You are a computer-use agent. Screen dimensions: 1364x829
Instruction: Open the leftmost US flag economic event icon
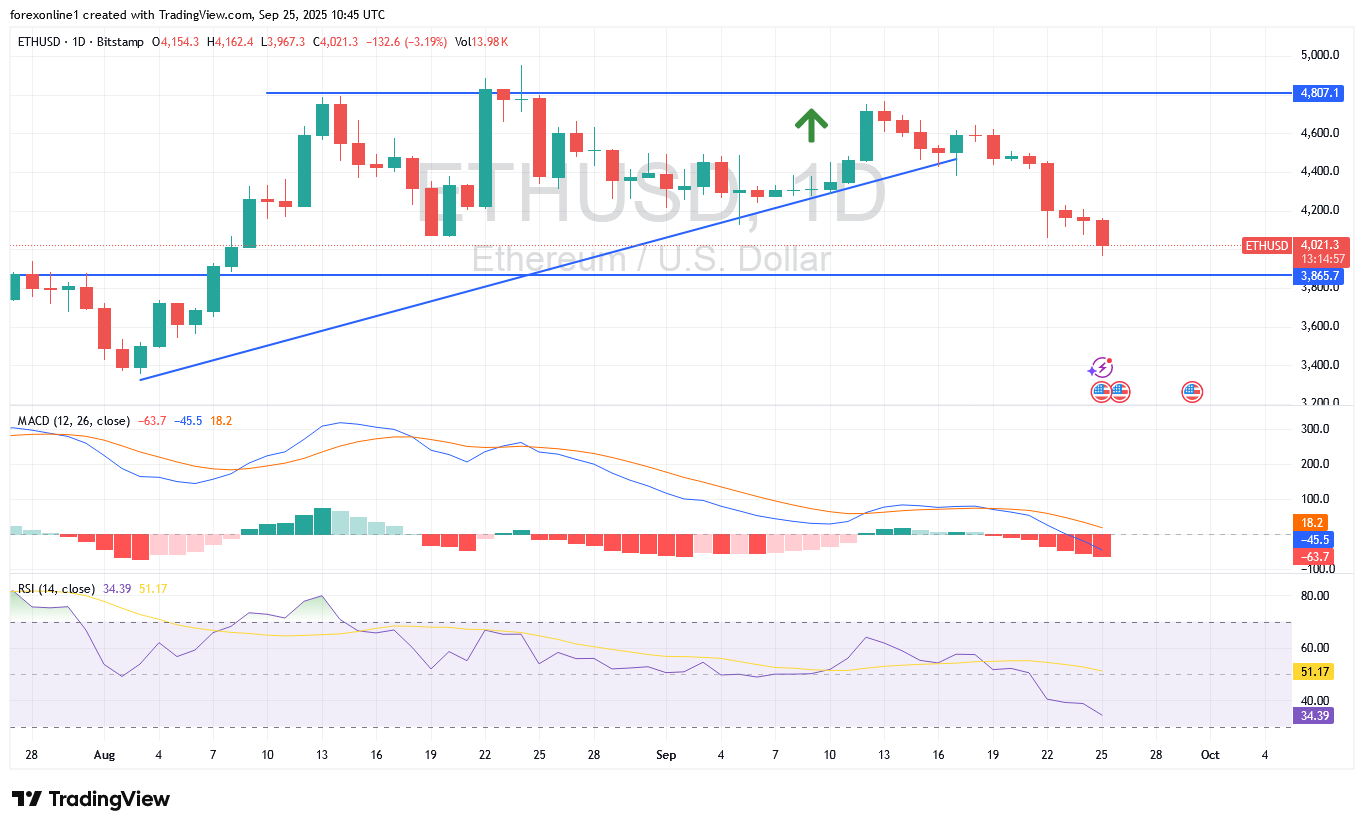pos(1102,392)
